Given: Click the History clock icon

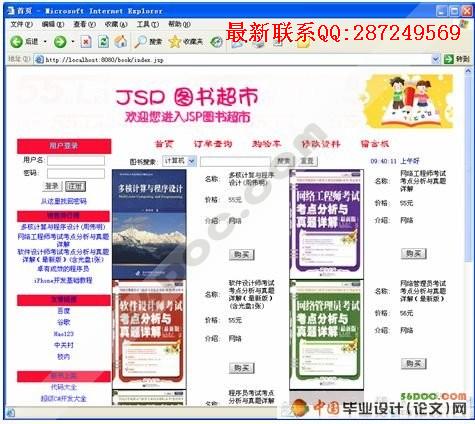Looking at the screenshot, I should (x=216, y=42).
